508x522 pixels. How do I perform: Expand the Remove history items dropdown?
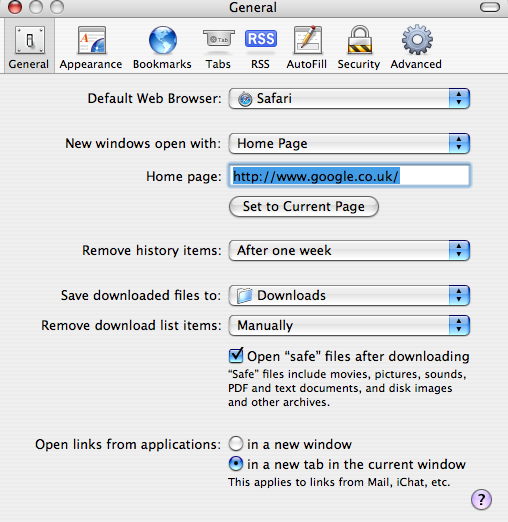[349, 251]
